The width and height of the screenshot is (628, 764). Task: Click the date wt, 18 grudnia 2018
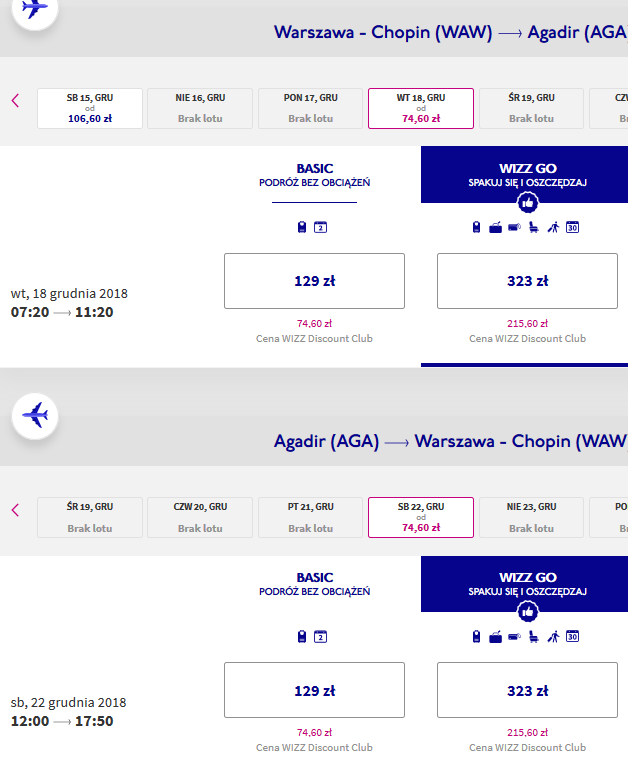point(69,294)
